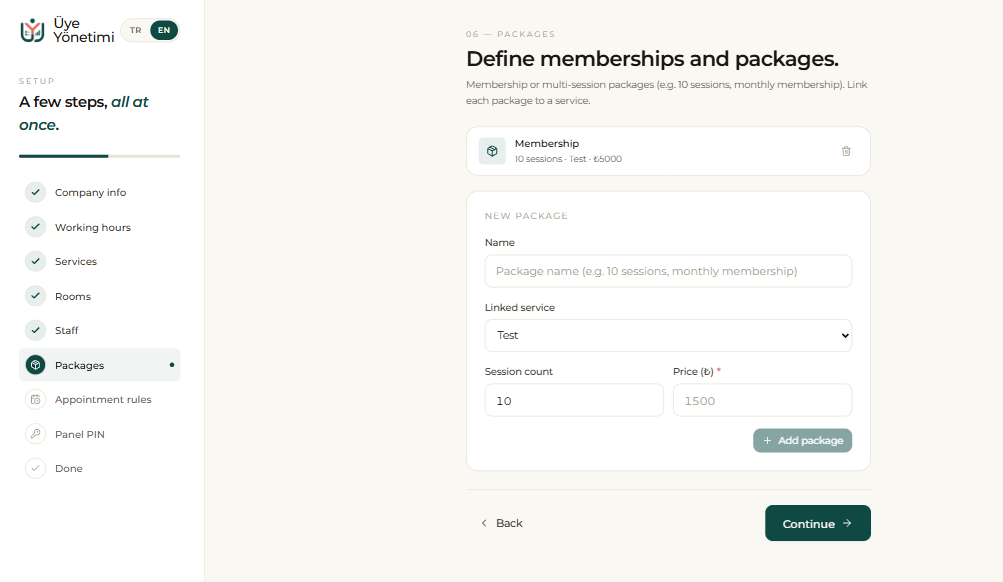The image size is (1003, 582).
Task: Click the Back chevron icon
Action: [x=484, y=523]
